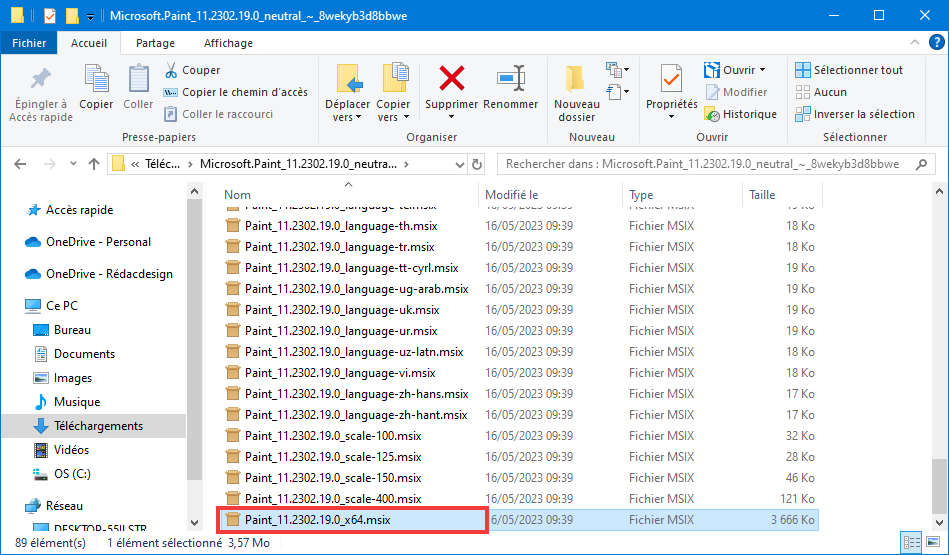Open Propriétés from the ribbon
Screen dimensions: 949x555
click(x=671, y=91)
